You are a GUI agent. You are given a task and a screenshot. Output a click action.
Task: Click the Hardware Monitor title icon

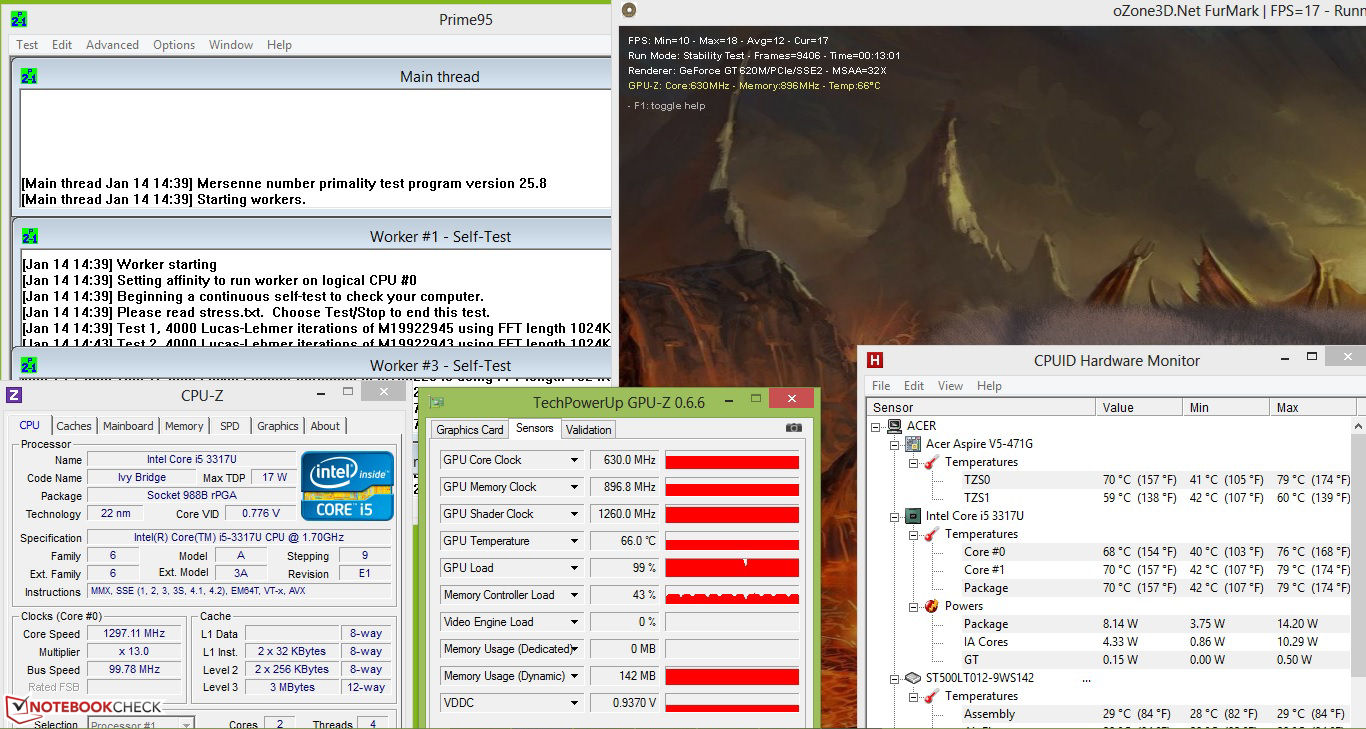coord(875,360)
